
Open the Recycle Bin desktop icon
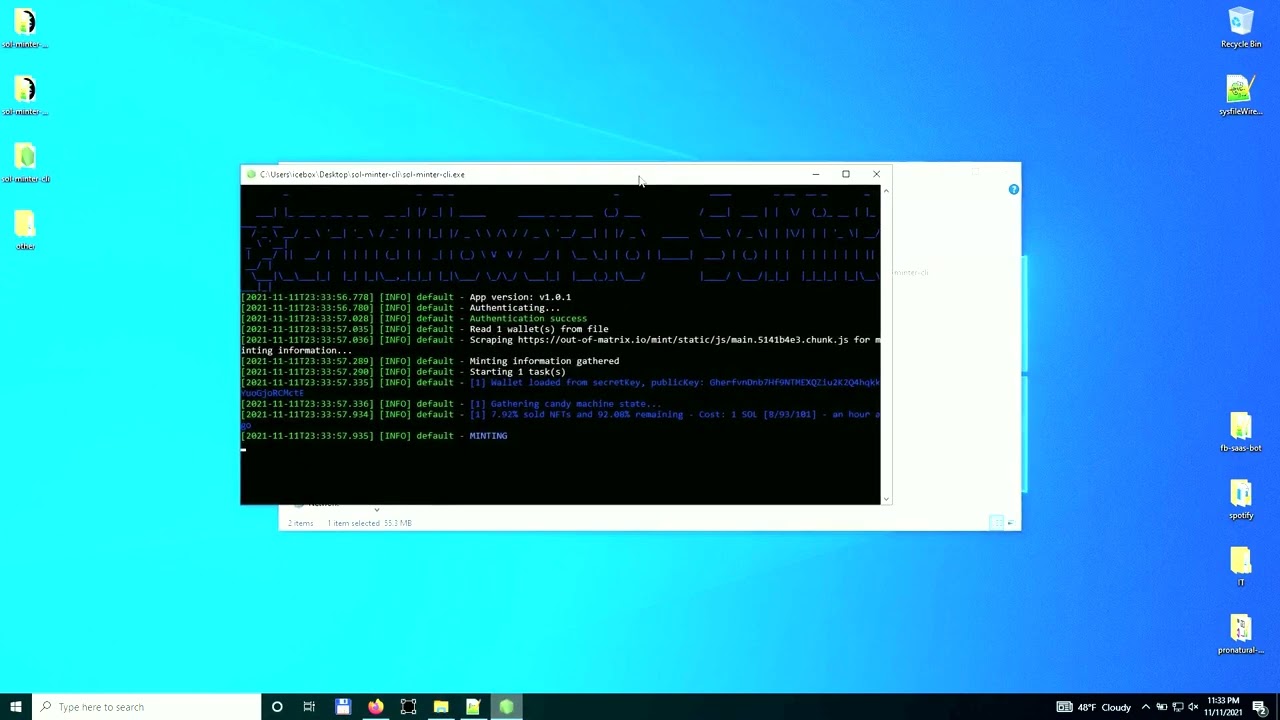click(x=1240, y=28)
